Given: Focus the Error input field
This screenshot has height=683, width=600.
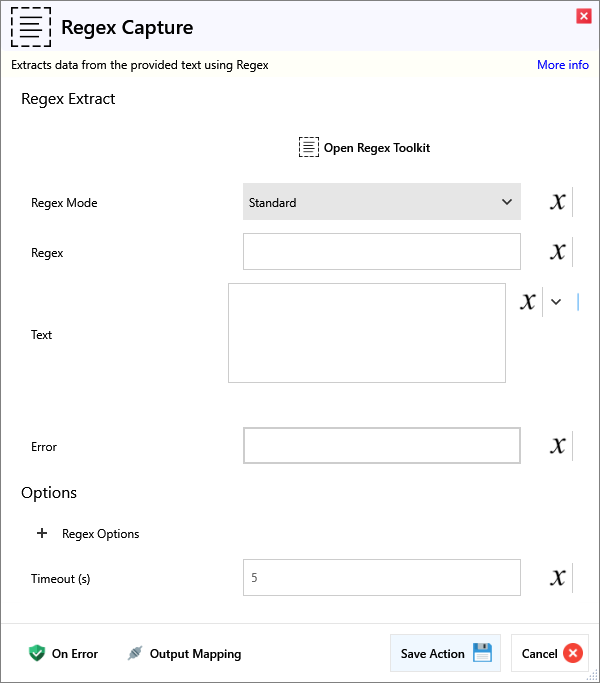Looking at the screenshot, I should point(381,446).
